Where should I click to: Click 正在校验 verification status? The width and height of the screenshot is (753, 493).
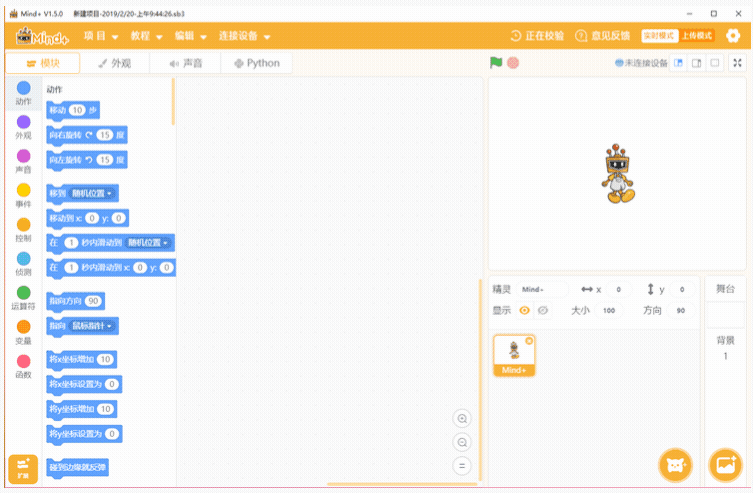(537, 36)
